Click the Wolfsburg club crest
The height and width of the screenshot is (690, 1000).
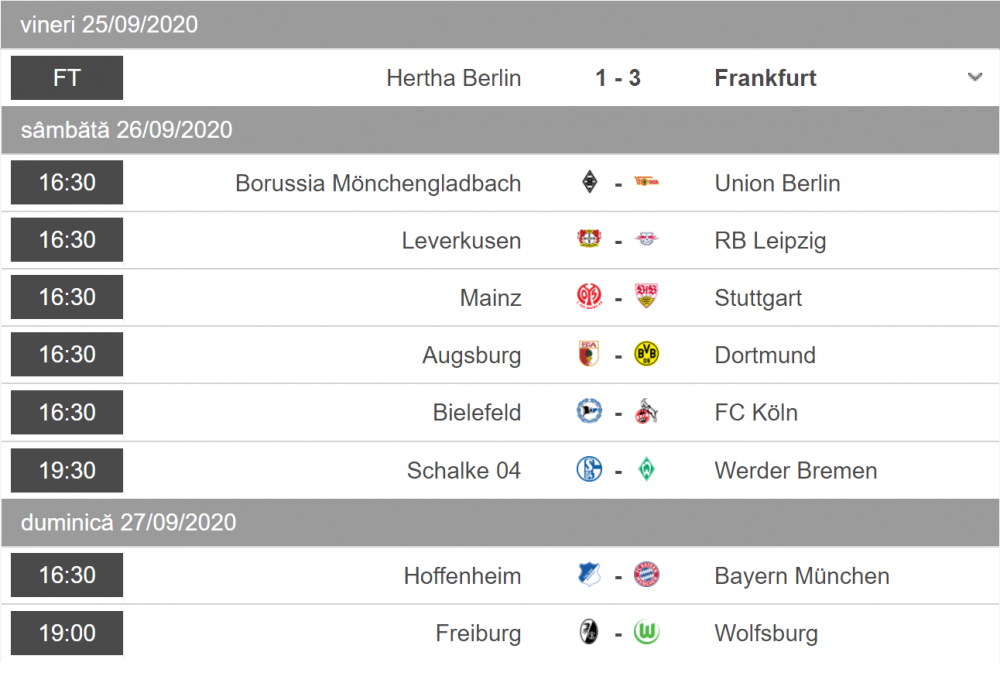[x=647, y=633]
